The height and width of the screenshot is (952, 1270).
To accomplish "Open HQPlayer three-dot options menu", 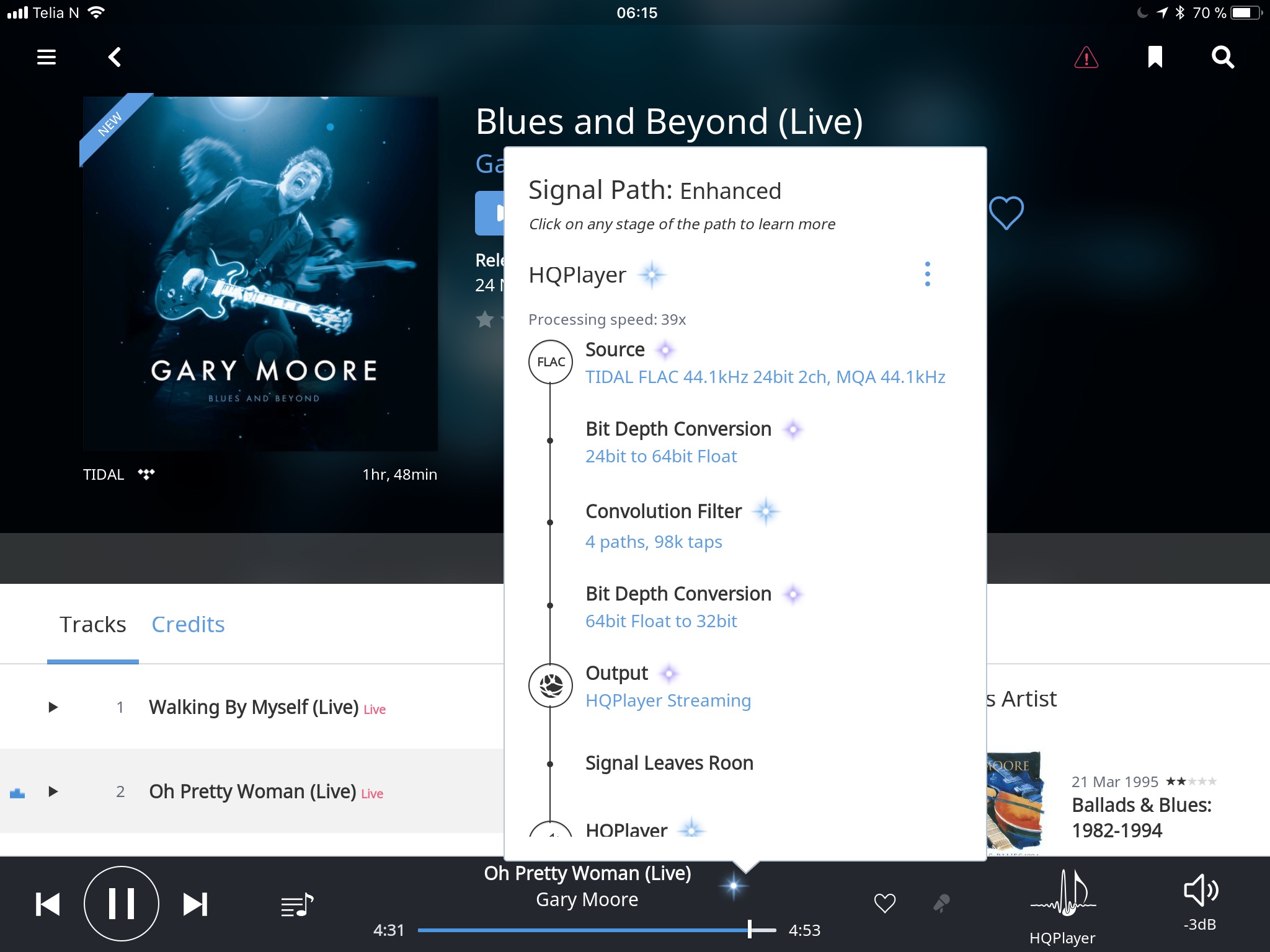I will point(927,274).
